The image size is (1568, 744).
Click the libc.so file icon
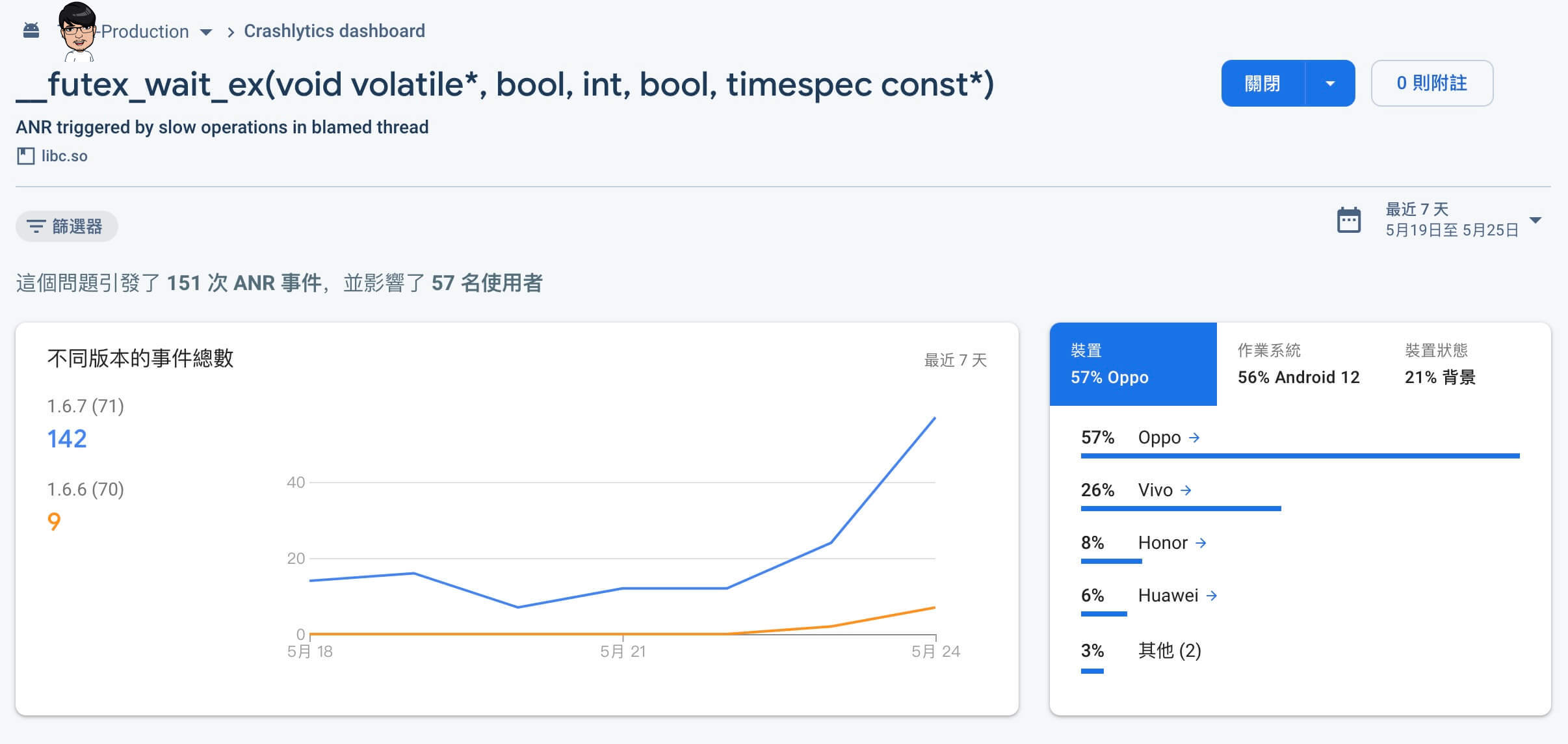pyautogui.click(x=25, y=156)
